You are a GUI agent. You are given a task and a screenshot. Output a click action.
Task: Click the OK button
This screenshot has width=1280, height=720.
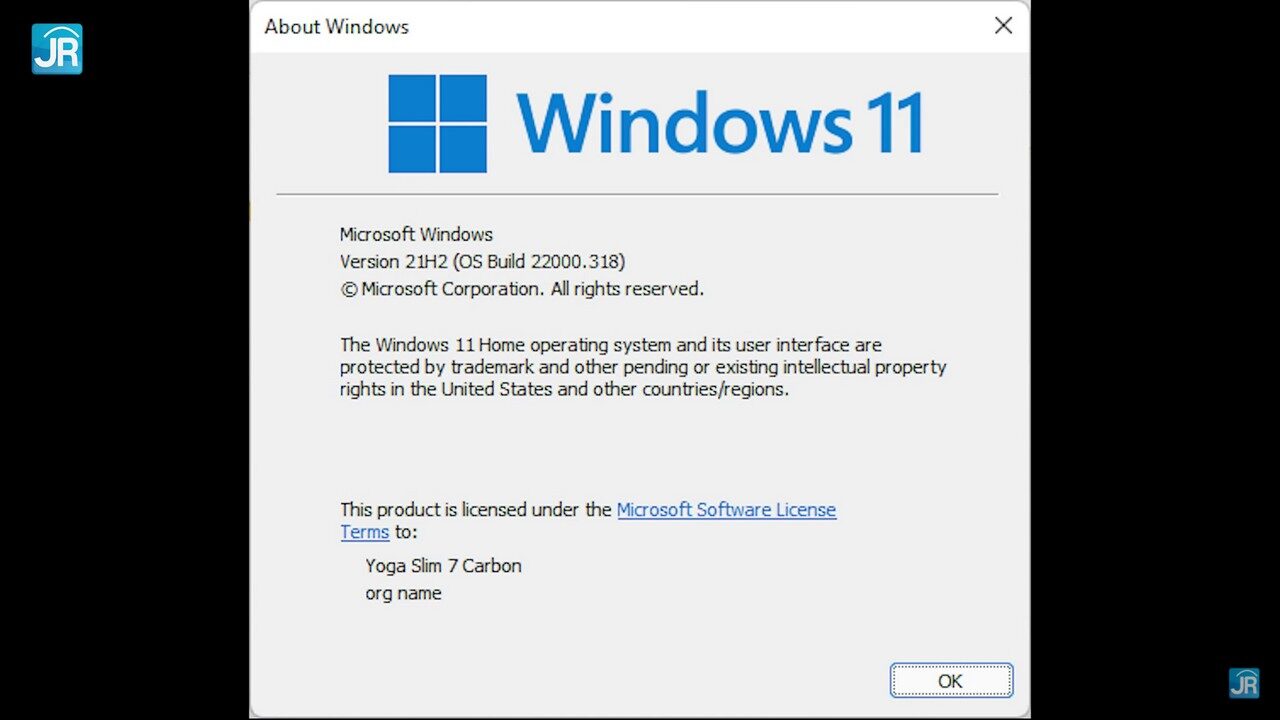coord(951,681)
